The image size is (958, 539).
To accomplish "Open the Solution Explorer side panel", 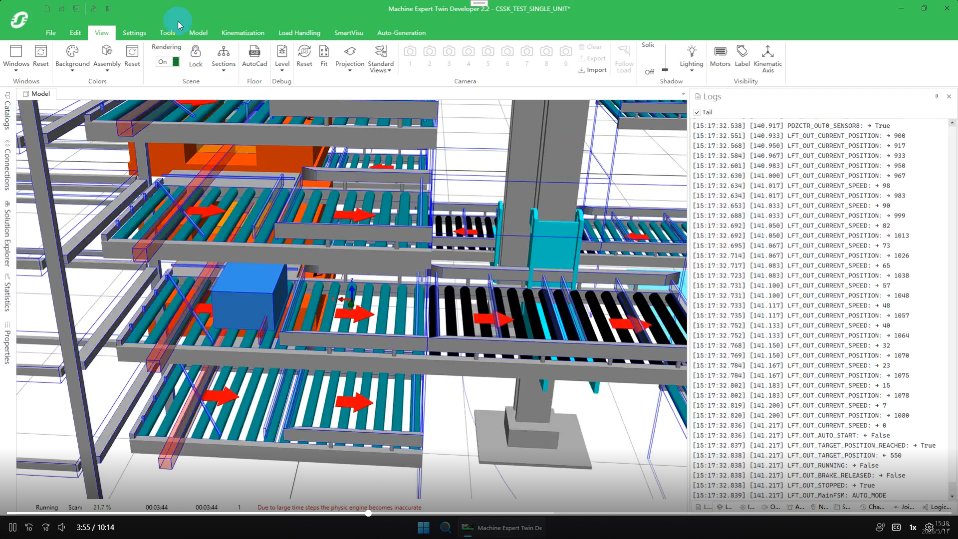I will point(7,233).
